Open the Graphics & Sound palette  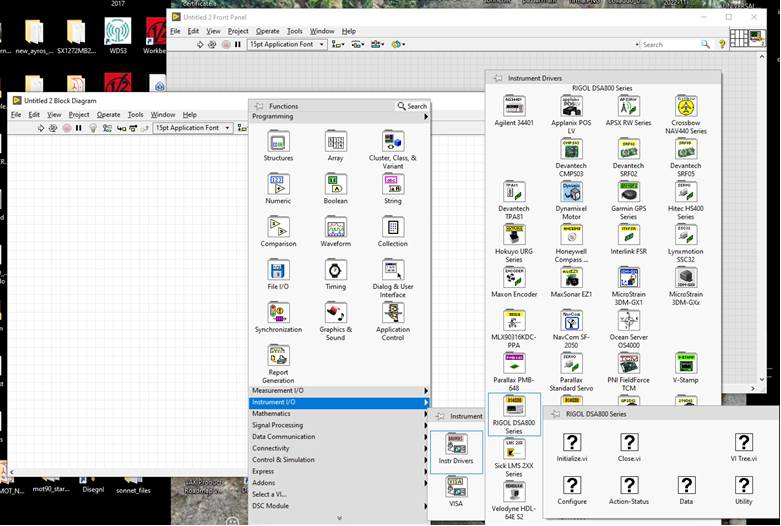(x=336, y=313)
